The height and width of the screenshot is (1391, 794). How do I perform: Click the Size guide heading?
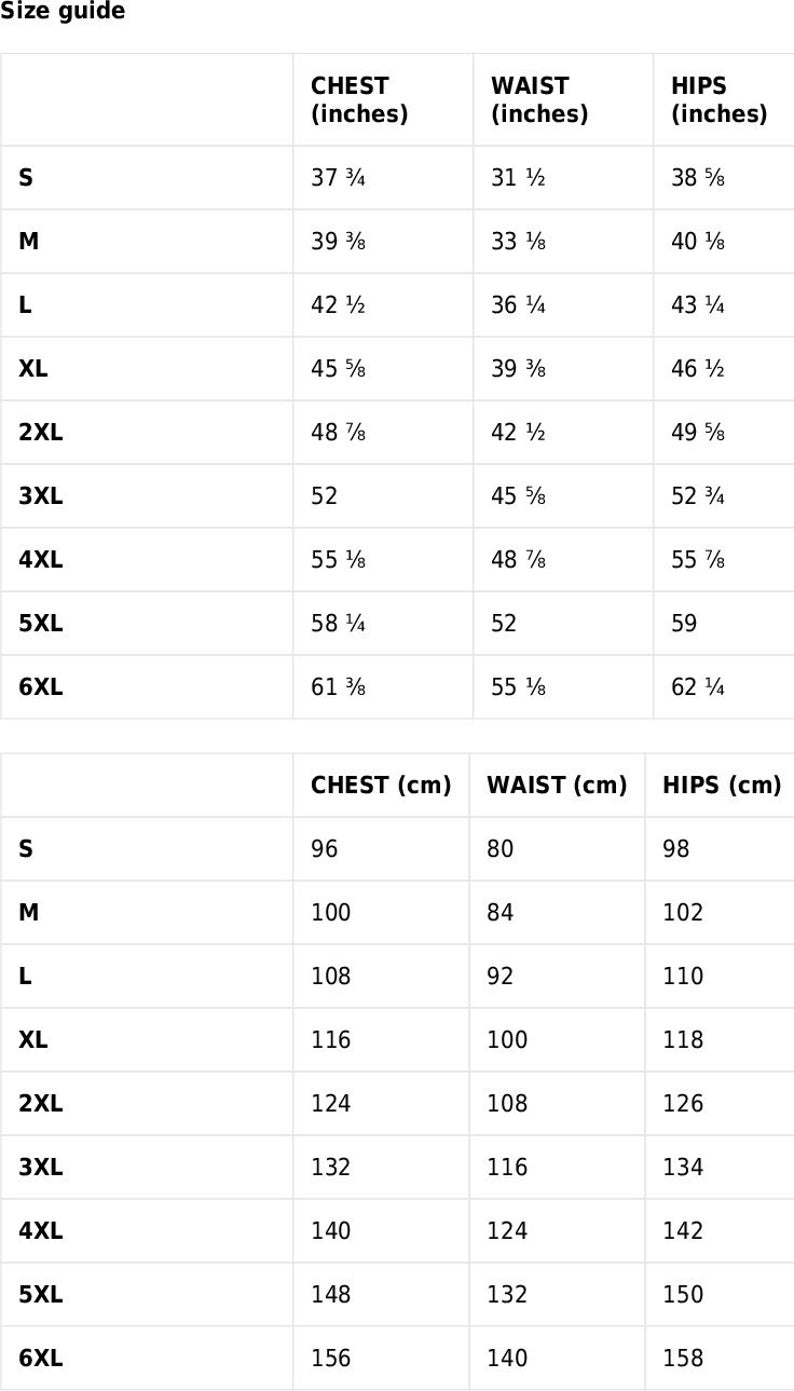(63, 12)
